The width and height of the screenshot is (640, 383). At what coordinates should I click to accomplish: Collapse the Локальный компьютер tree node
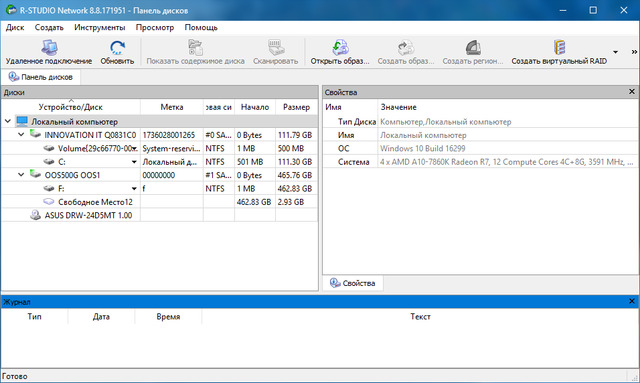[x=7, y=121]
